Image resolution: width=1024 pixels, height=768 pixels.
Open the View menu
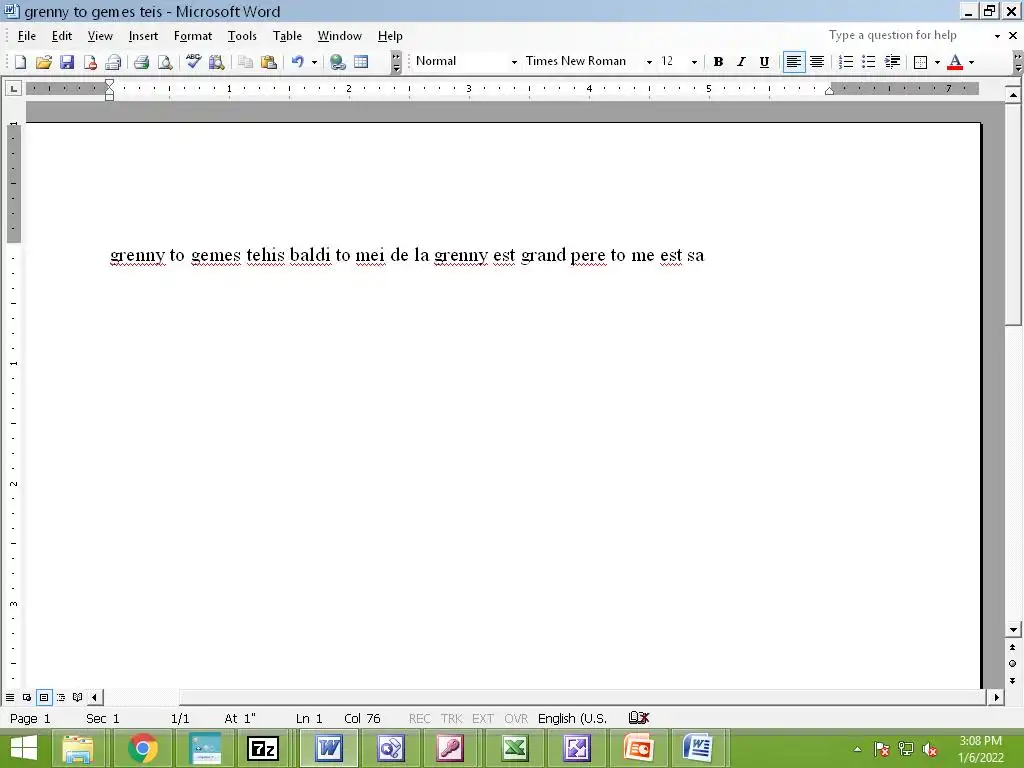point(100,36)
